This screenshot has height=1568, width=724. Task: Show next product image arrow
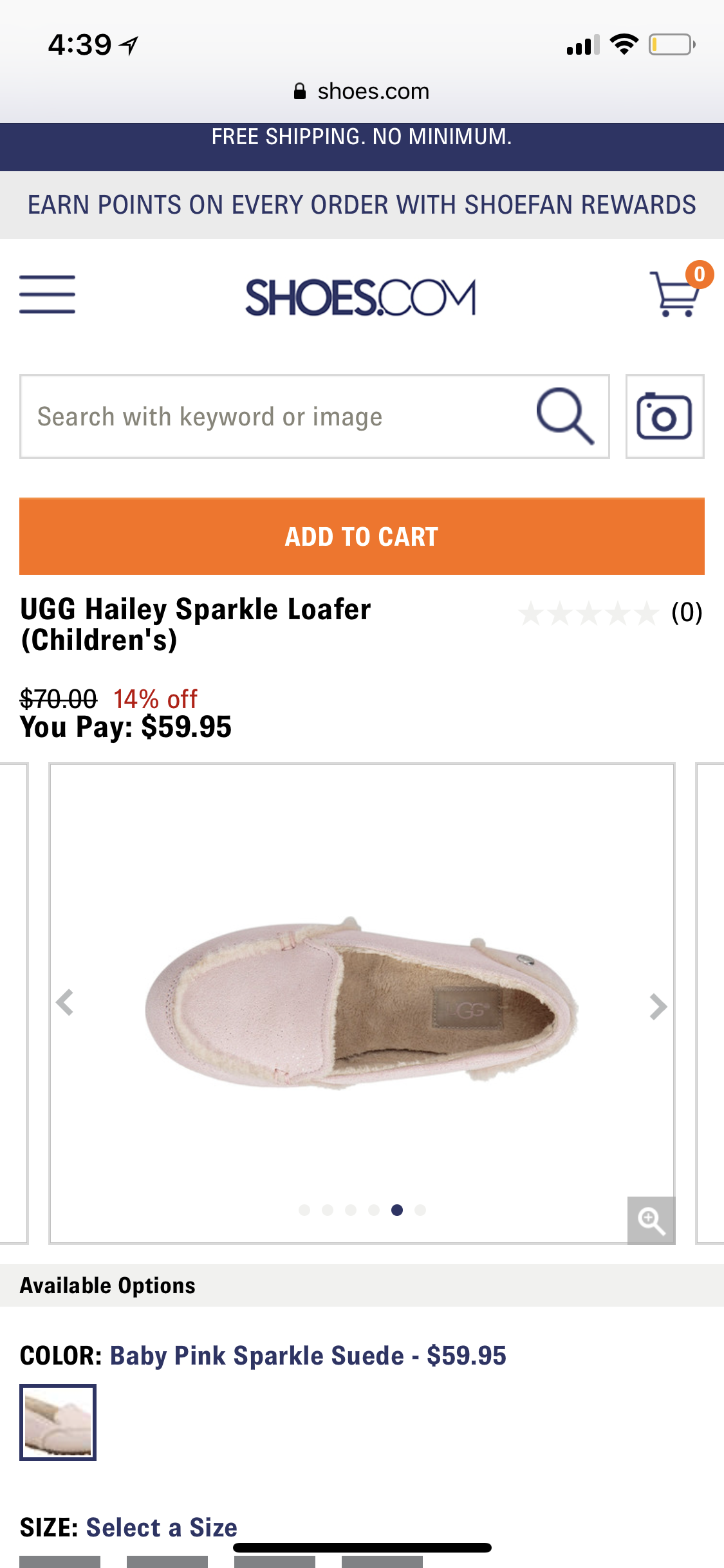[x=658, y=1007]
